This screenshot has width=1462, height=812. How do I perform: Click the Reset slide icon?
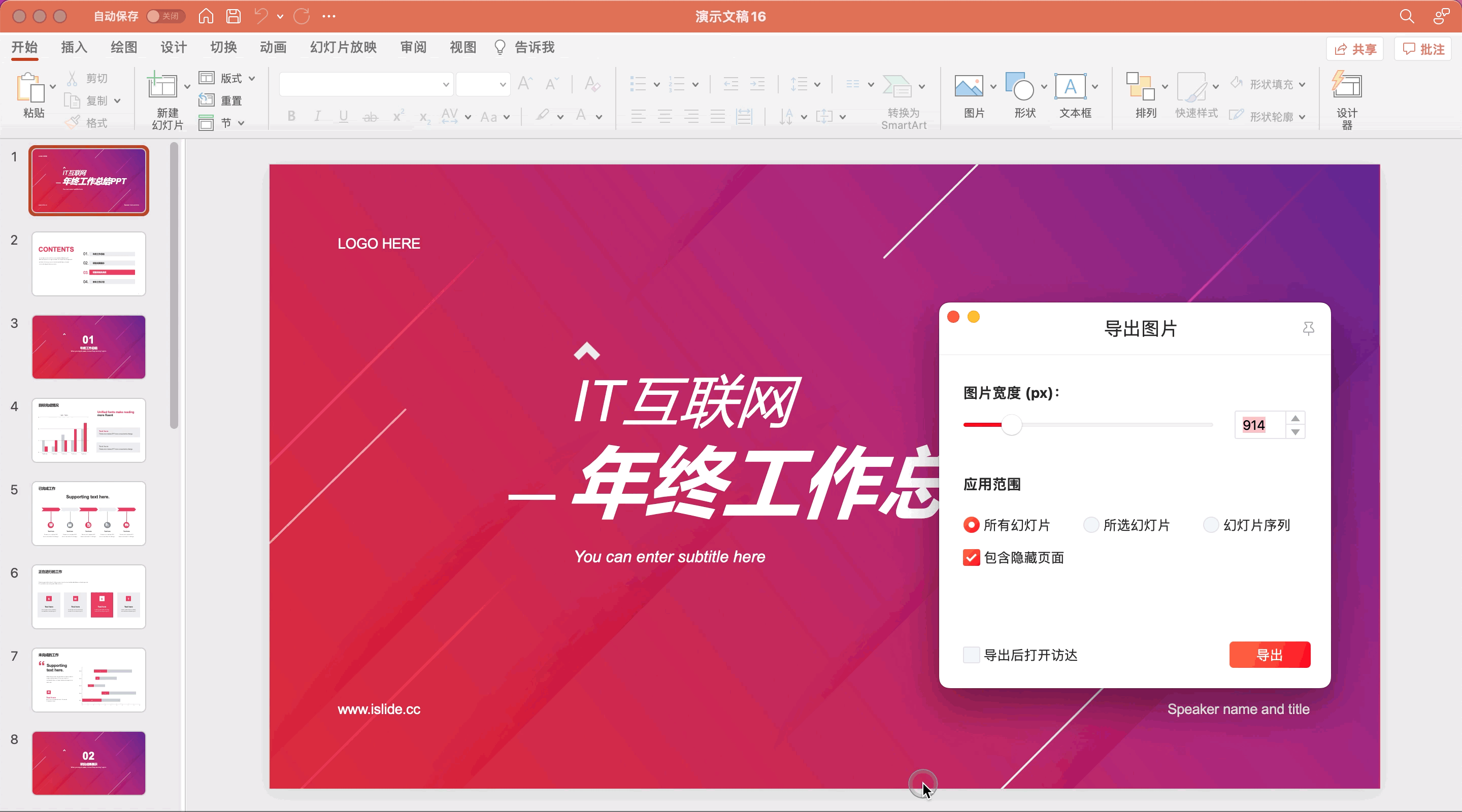coord(207,100)
